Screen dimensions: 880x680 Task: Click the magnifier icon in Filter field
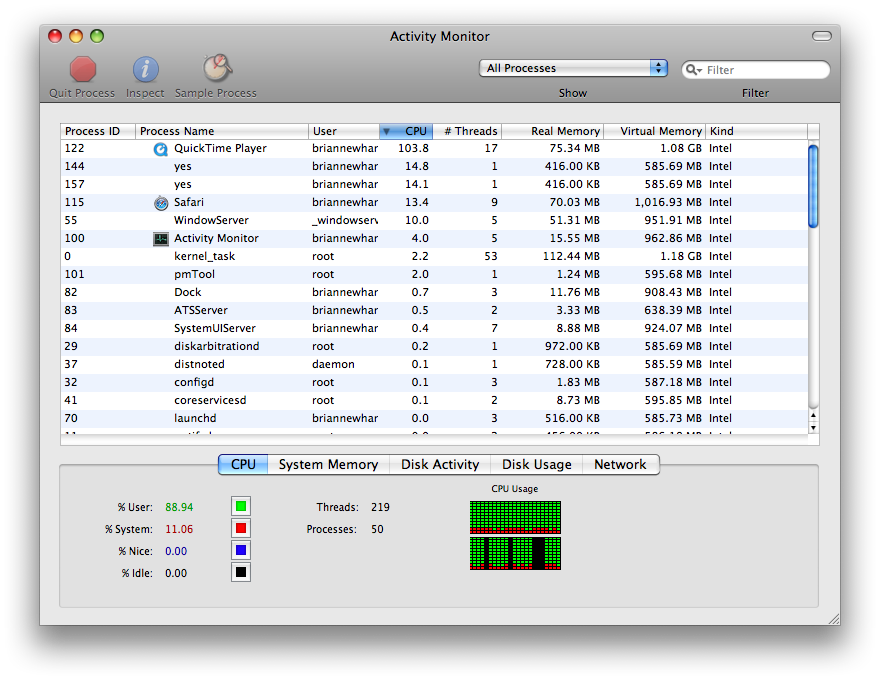693,70
